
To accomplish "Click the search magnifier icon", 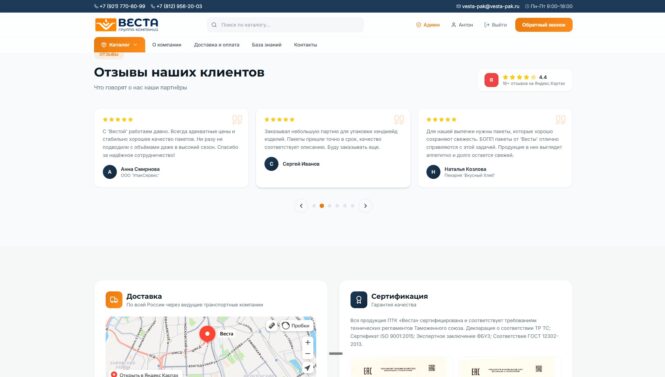I will pos(214,25).
